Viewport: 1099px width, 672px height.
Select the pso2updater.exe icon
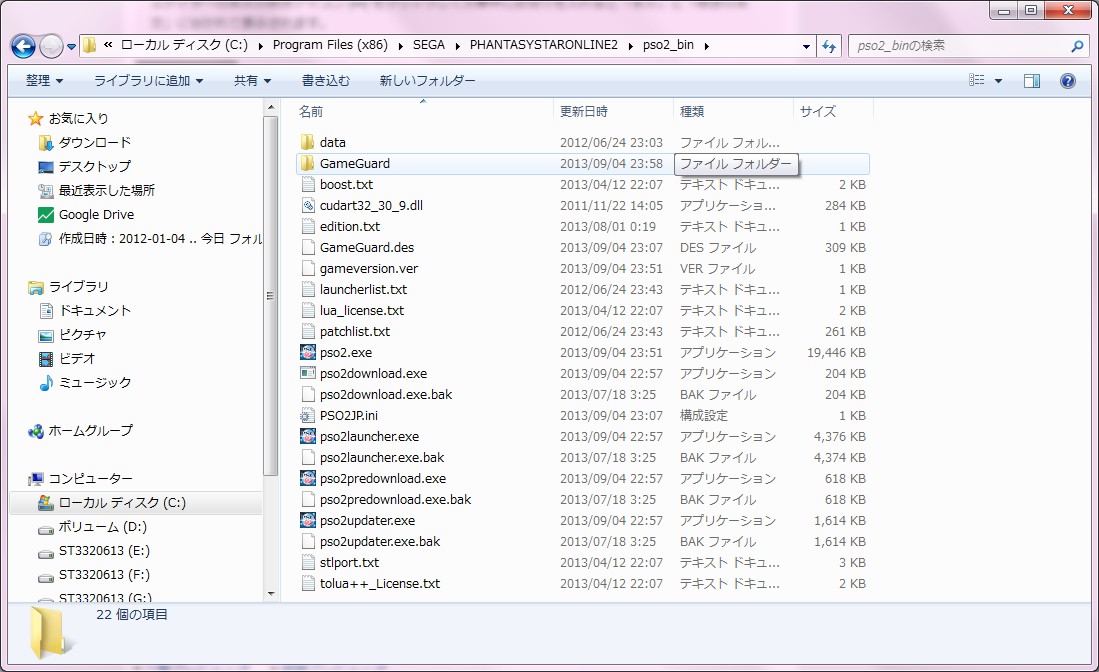click(x=307, y=521)
